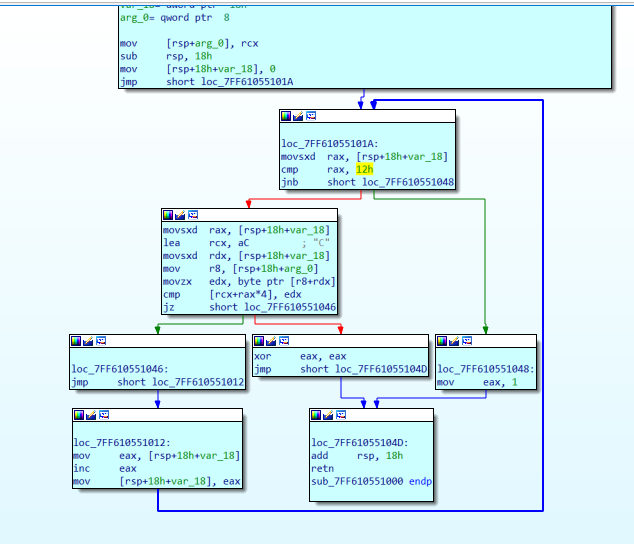The width and height of the screenshot is (634, 544).
Task: Click 'movzx edx, byte ptr [r8+rdx]' line
Action: coord(249,282)
